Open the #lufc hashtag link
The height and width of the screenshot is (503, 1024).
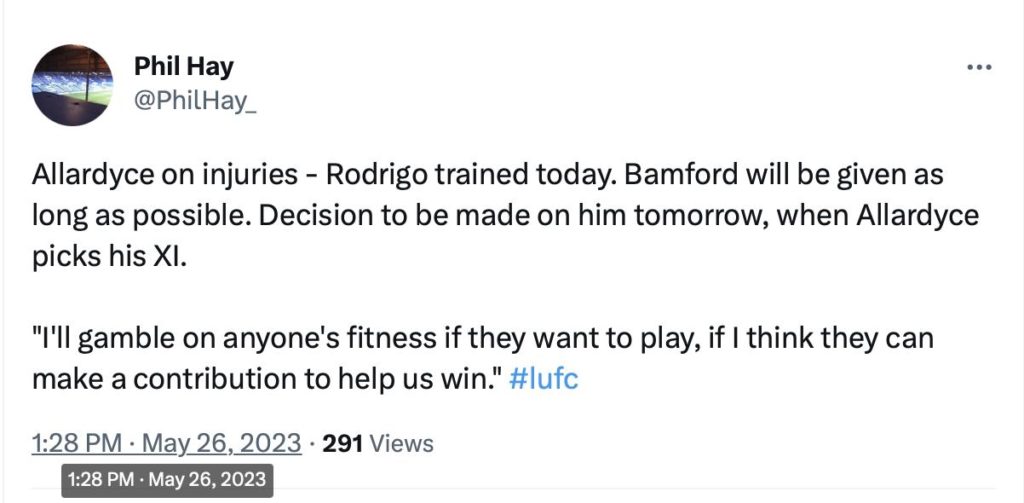[543, 380]
